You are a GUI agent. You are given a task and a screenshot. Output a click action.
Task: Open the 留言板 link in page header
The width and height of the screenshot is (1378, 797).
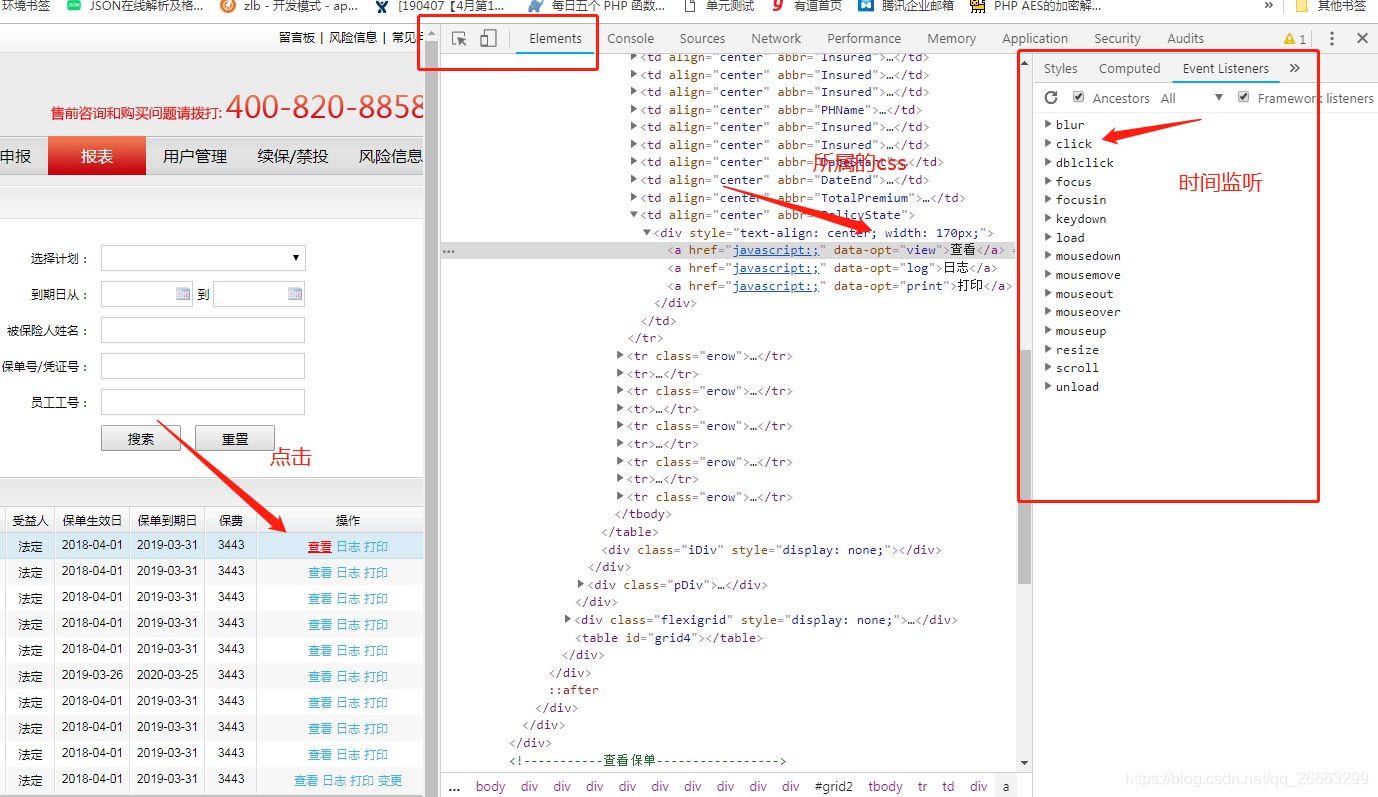tap(297, 37)
